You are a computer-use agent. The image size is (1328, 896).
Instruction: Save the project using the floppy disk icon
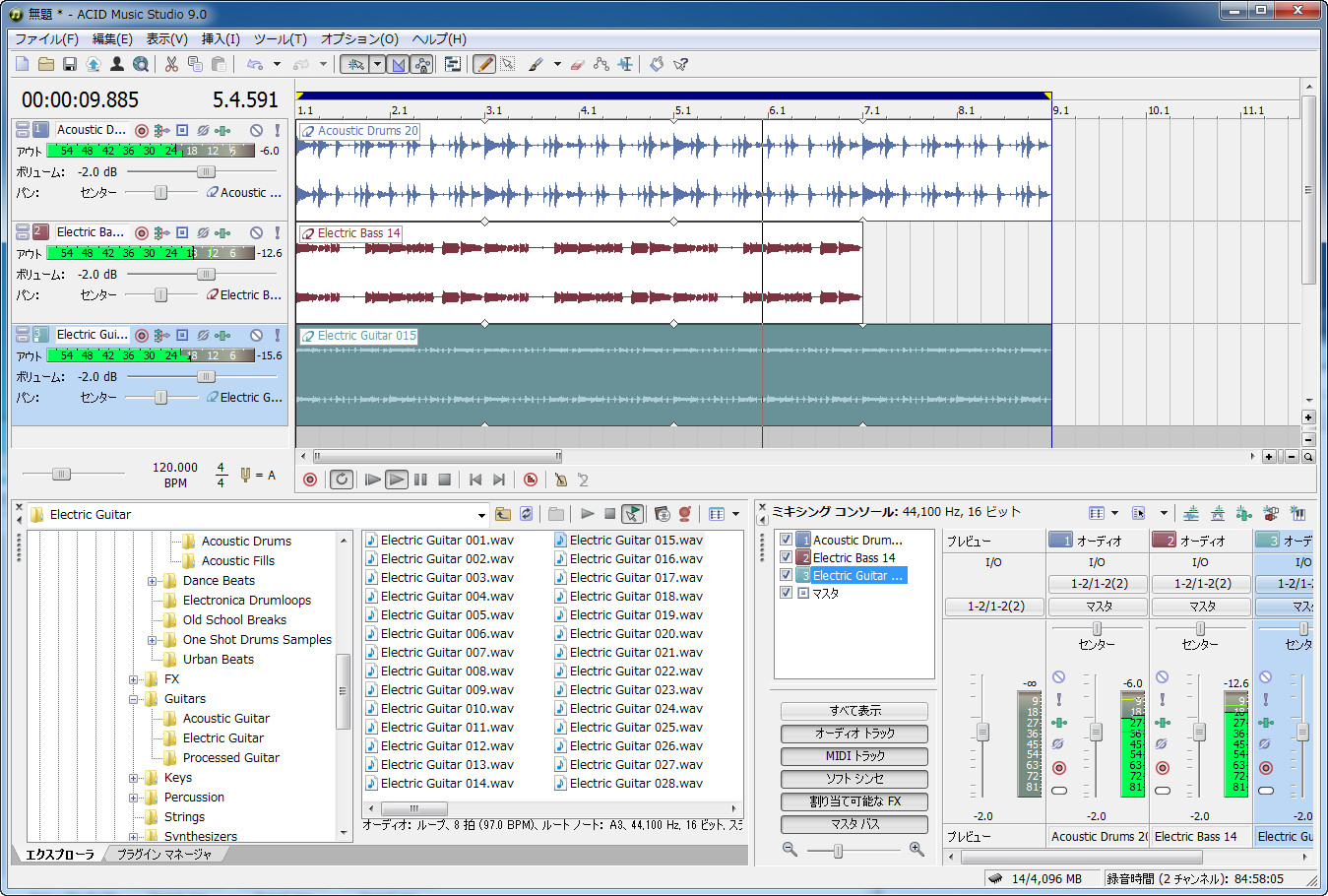click(70, 64)
